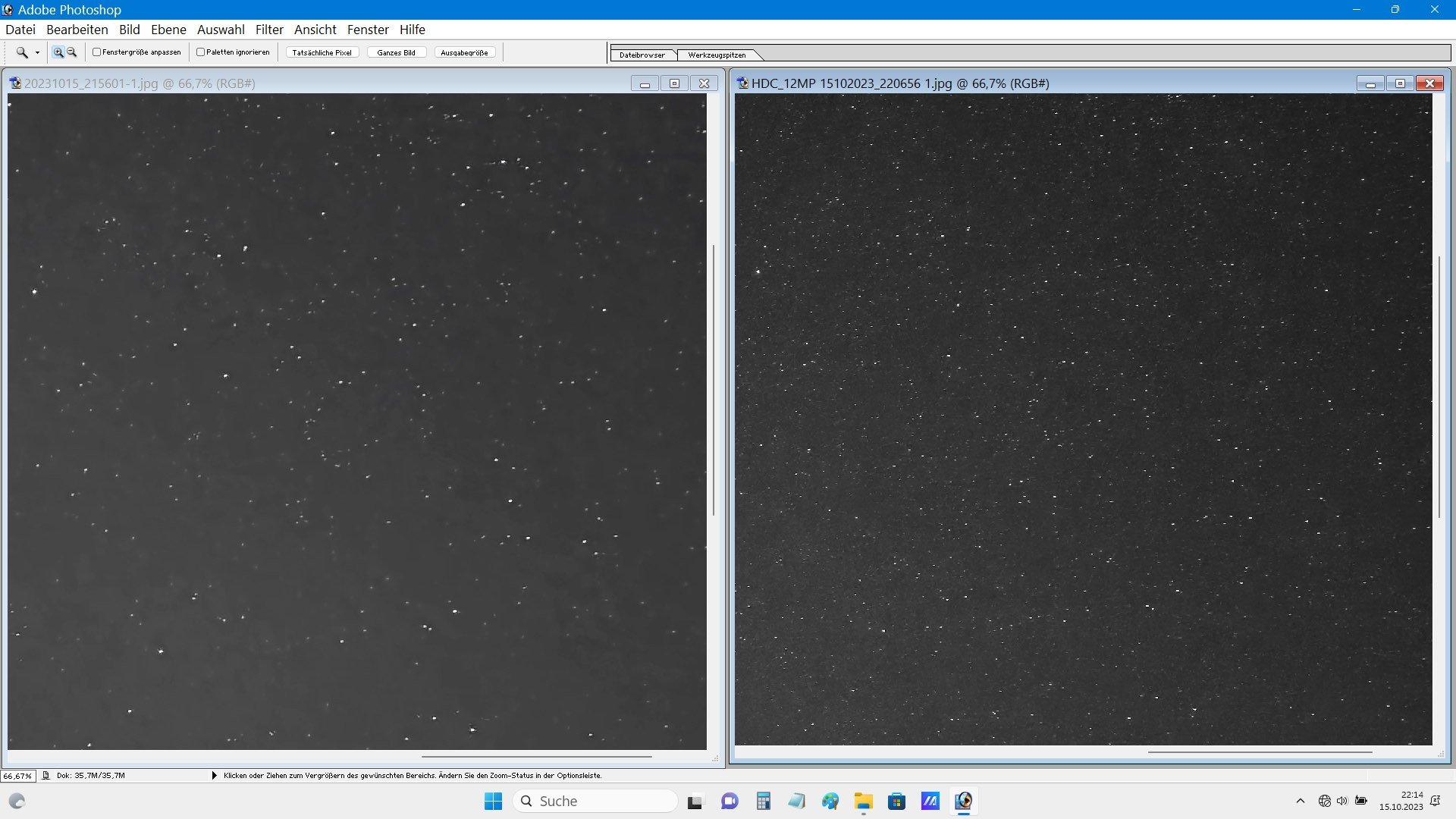Click the Zoom tool preset icon
The width and height of the screenshot is (1456, 819).
point(22,52)
